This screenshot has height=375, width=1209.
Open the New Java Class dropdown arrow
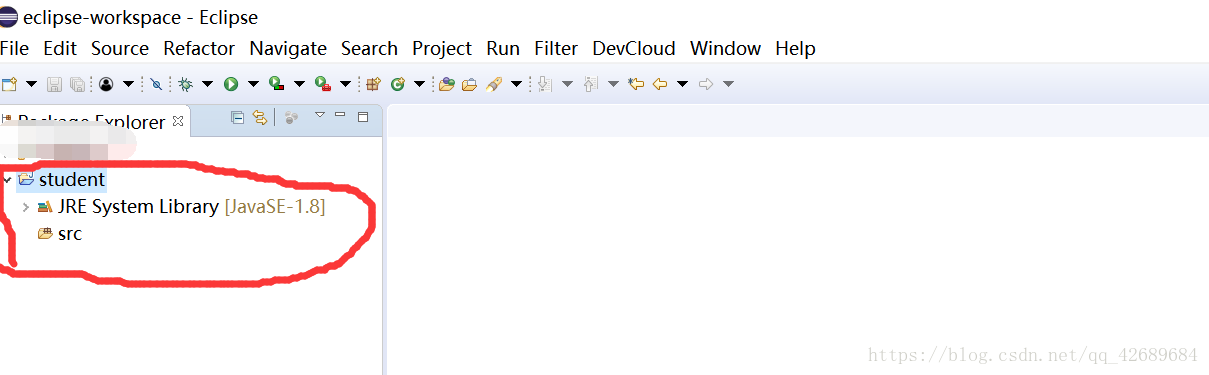coord(419,84)
